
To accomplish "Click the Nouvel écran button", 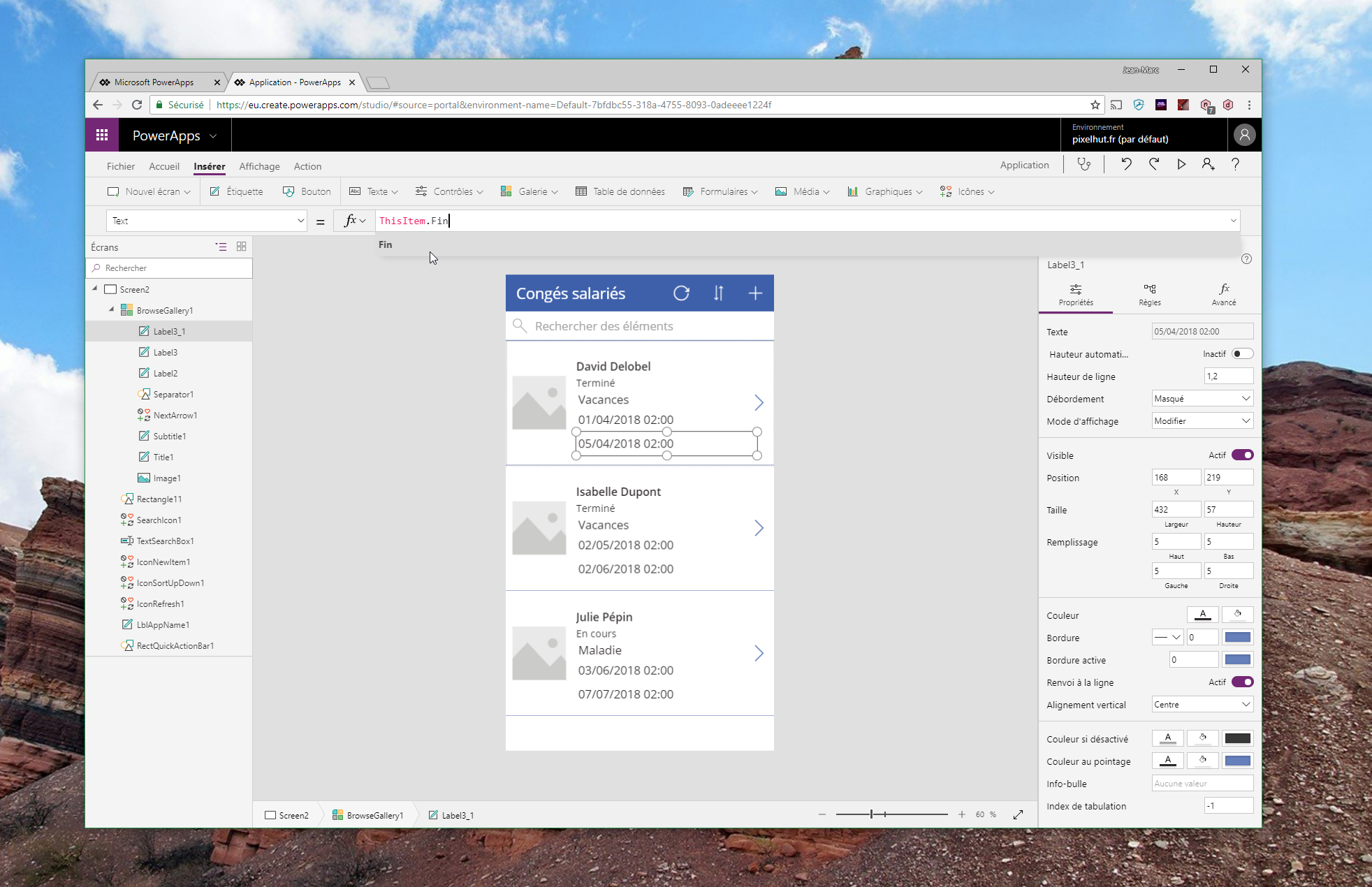I will 149,191.
